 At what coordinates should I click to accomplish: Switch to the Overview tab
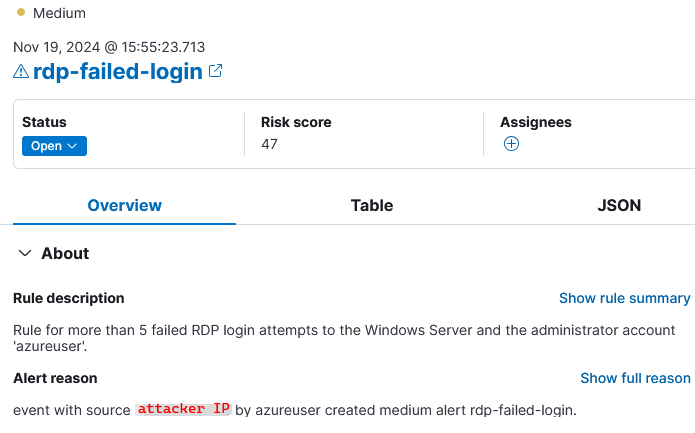(x=125, y=205)
